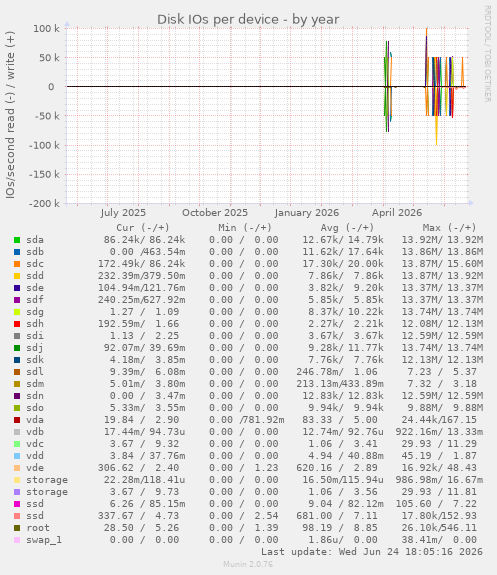Screen dimensions: 497x575
Task: Select the 'sdf' device label
Action: click(35, 300)
